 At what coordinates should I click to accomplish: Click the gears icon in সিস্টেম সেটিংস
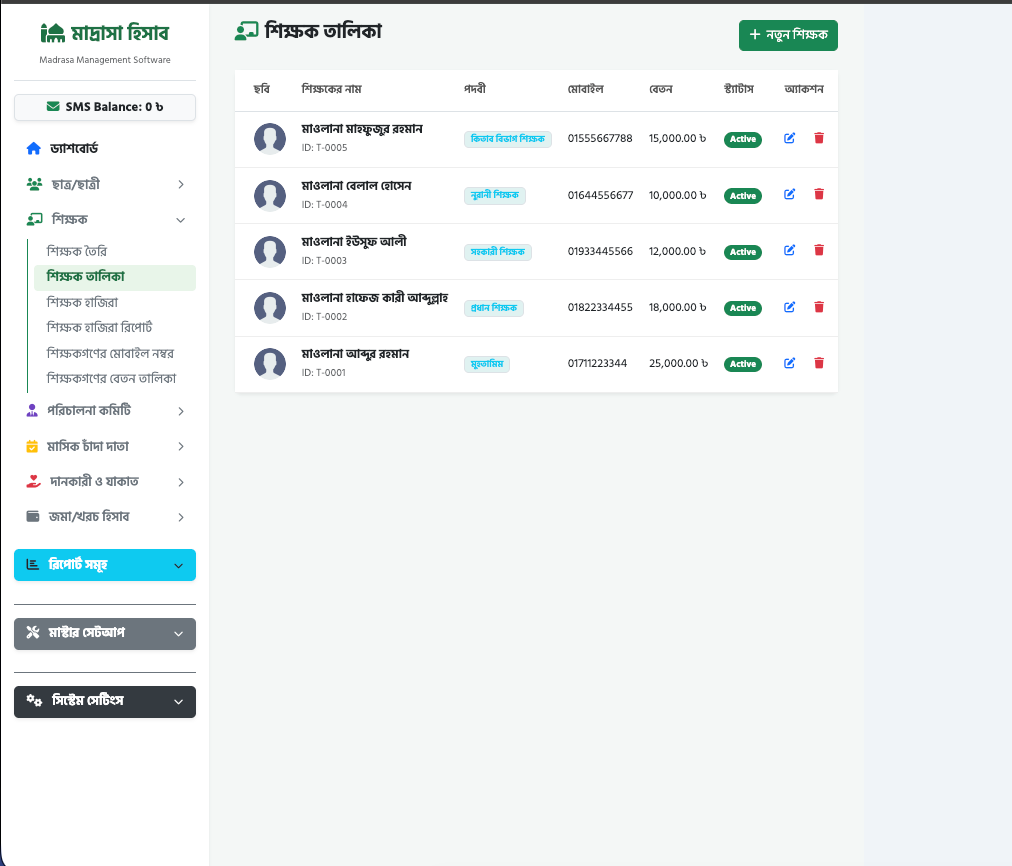(34, 700)
